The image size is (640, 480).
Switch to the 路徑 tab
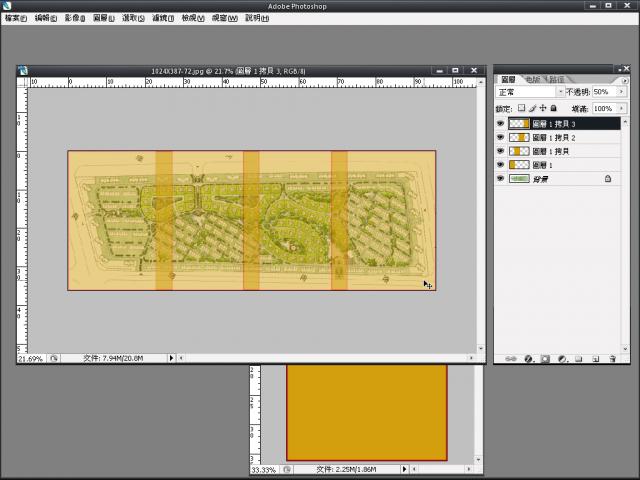click(x=557, y=78)
